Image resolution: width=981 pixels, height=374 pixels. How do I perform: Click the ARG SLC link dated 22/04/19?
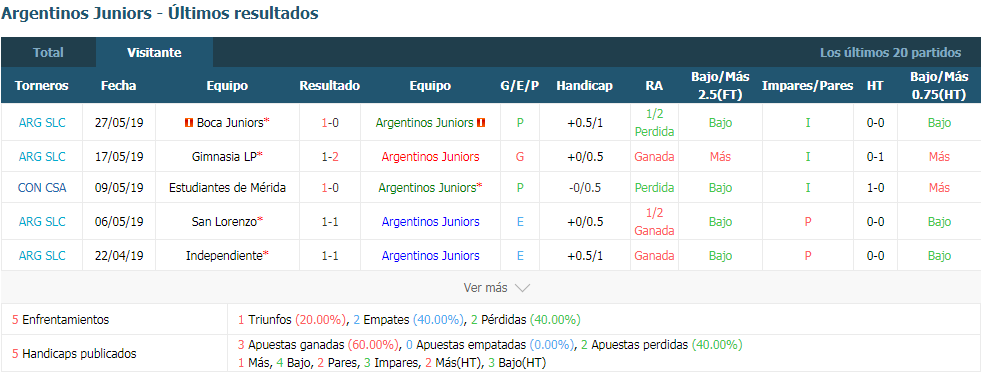point(41,256)
